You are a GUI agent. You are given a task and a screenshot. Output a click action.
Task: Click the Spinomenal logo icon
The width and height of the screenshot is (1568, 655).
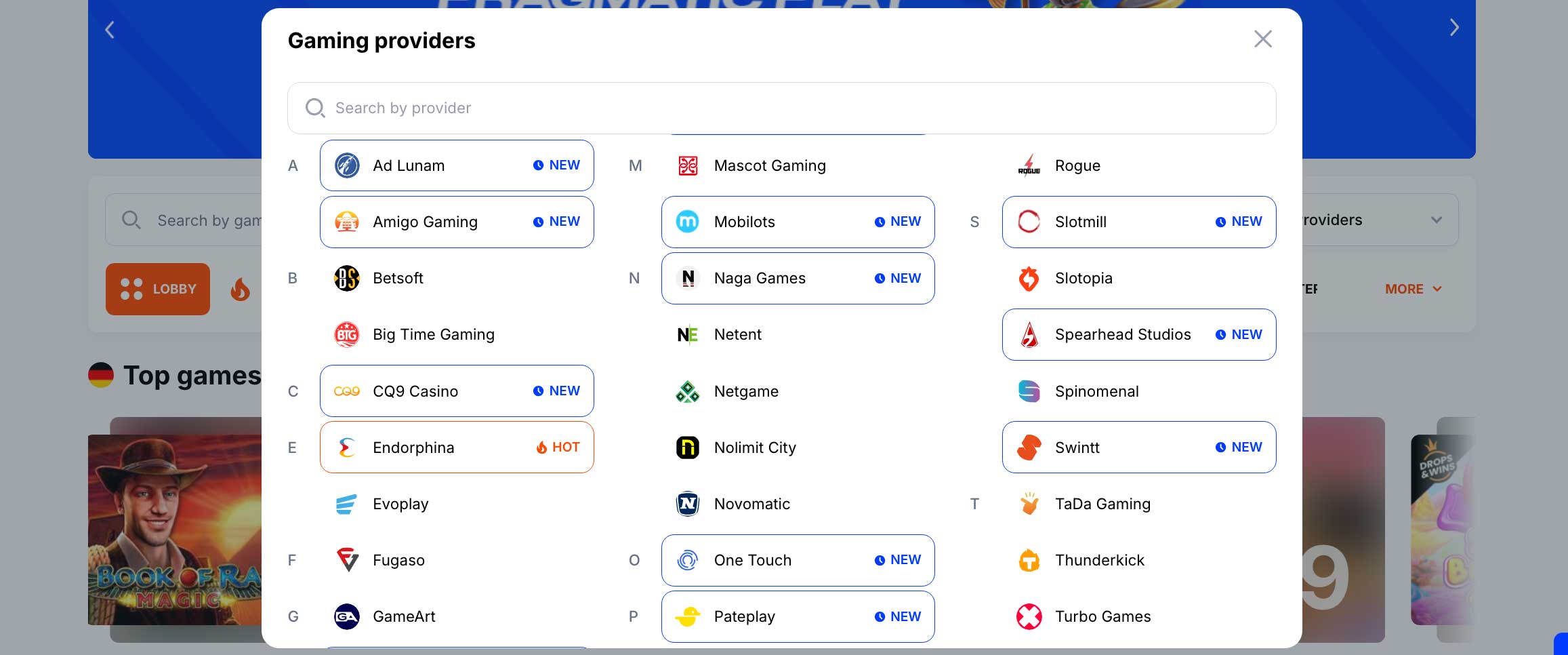pyautogui.click(x=1029, y=391)
